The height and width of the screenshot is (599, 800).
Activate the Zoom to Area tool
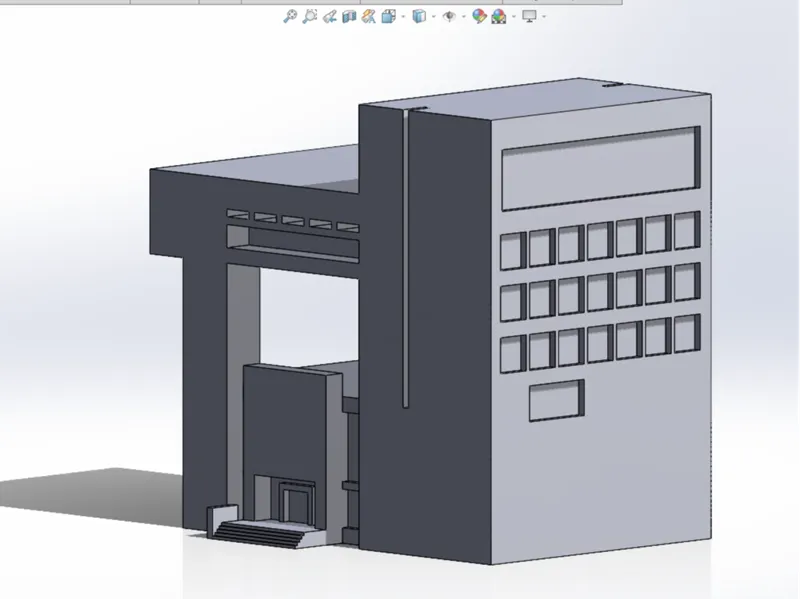pos(310,16)
